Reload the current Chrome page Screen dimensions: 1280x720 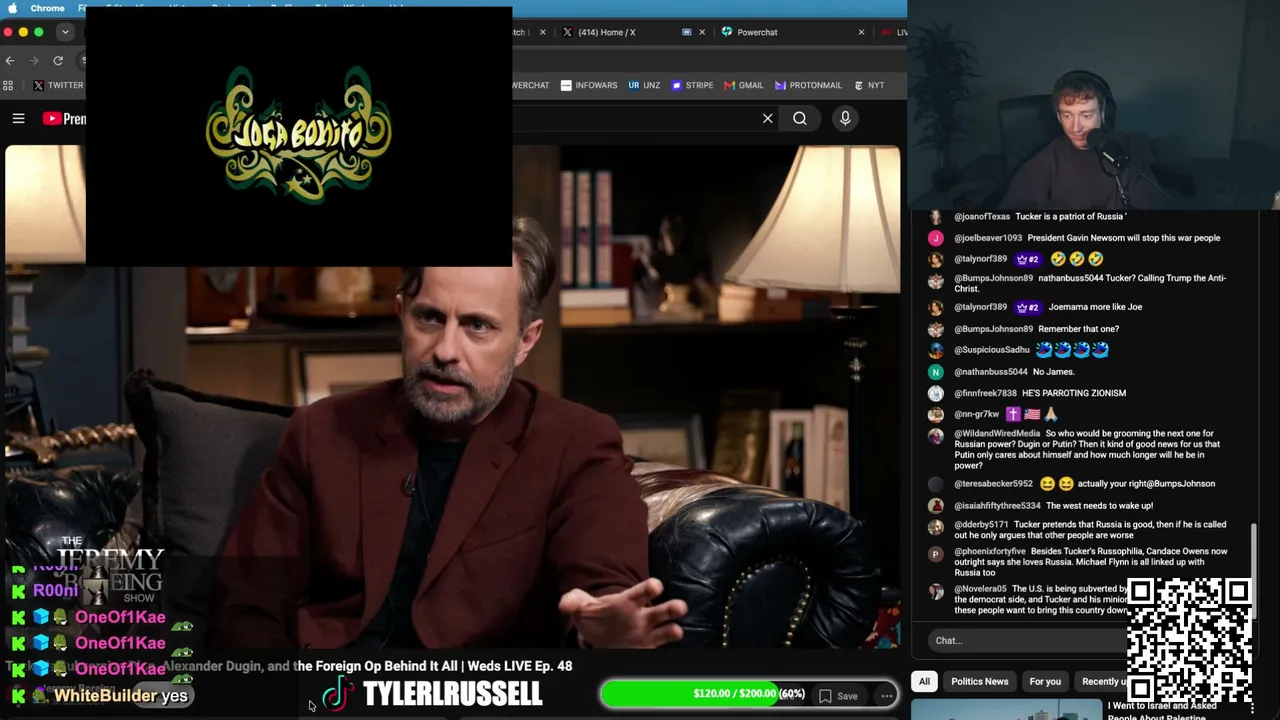(x=58, y=61)
